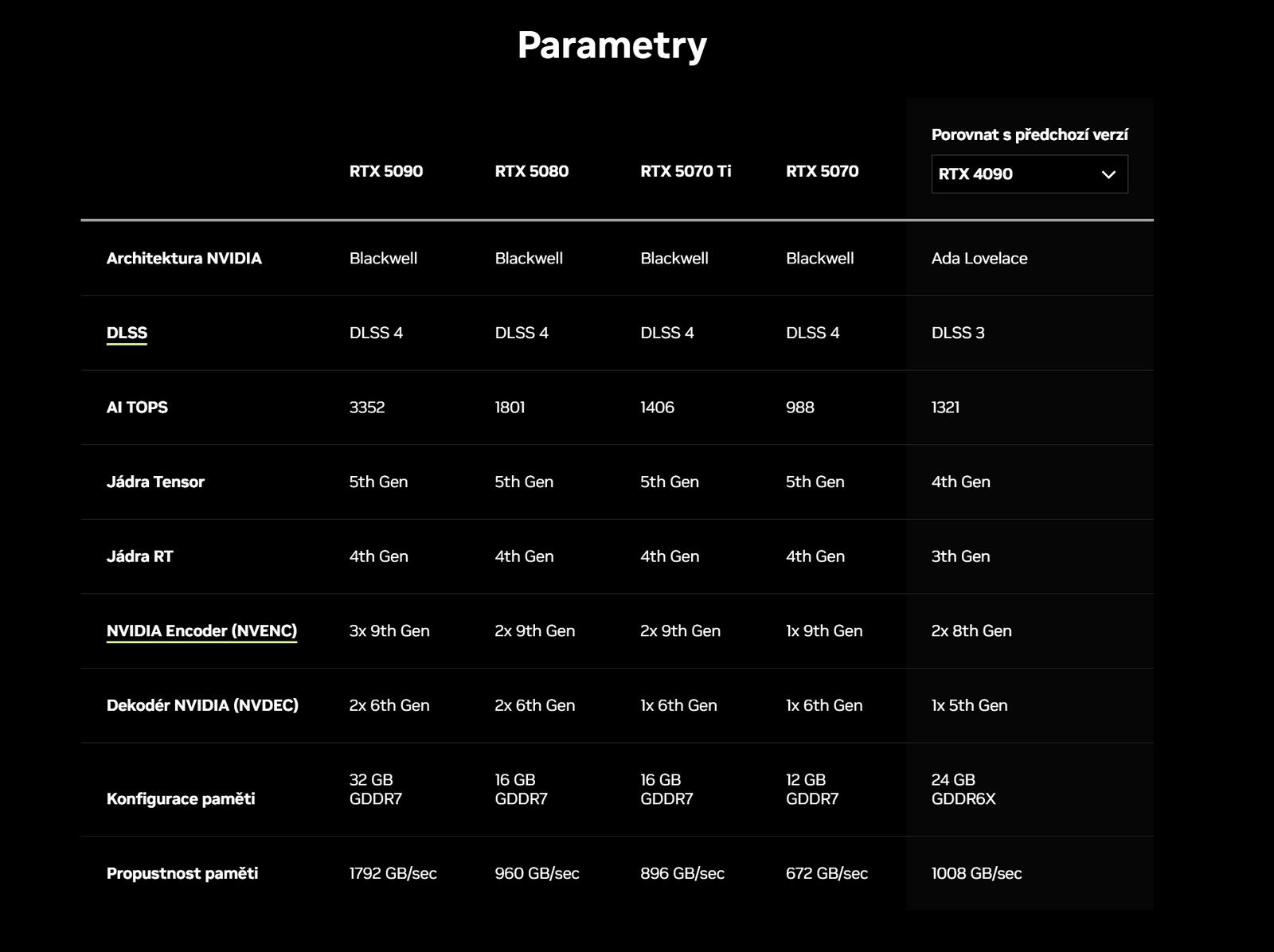
Task: Click the Ada Lovelace comparison cell
Action: [979, 258]
